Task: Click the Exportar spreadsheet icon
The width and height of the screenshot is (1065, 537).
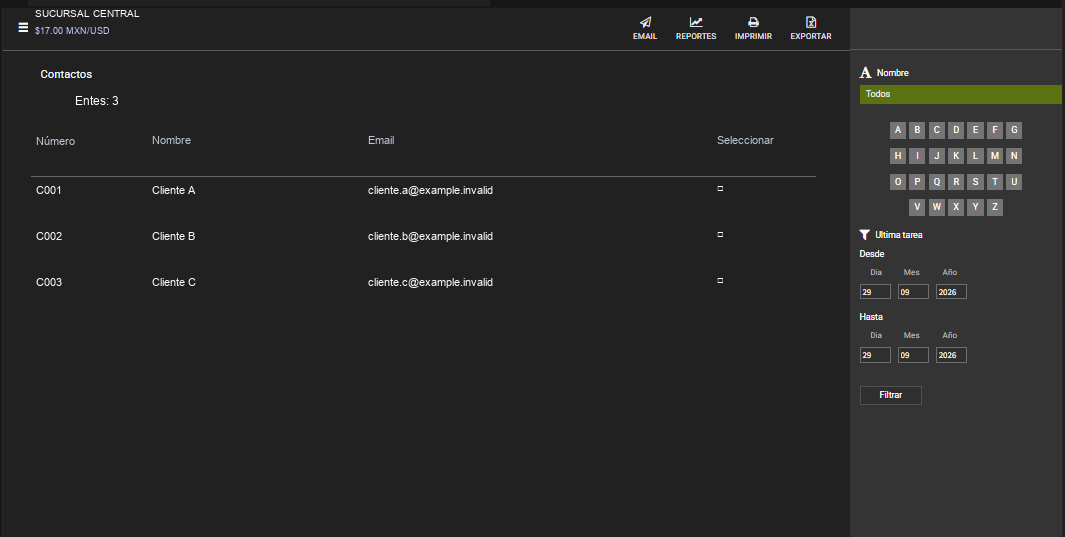Action: [x=811, y=22]
